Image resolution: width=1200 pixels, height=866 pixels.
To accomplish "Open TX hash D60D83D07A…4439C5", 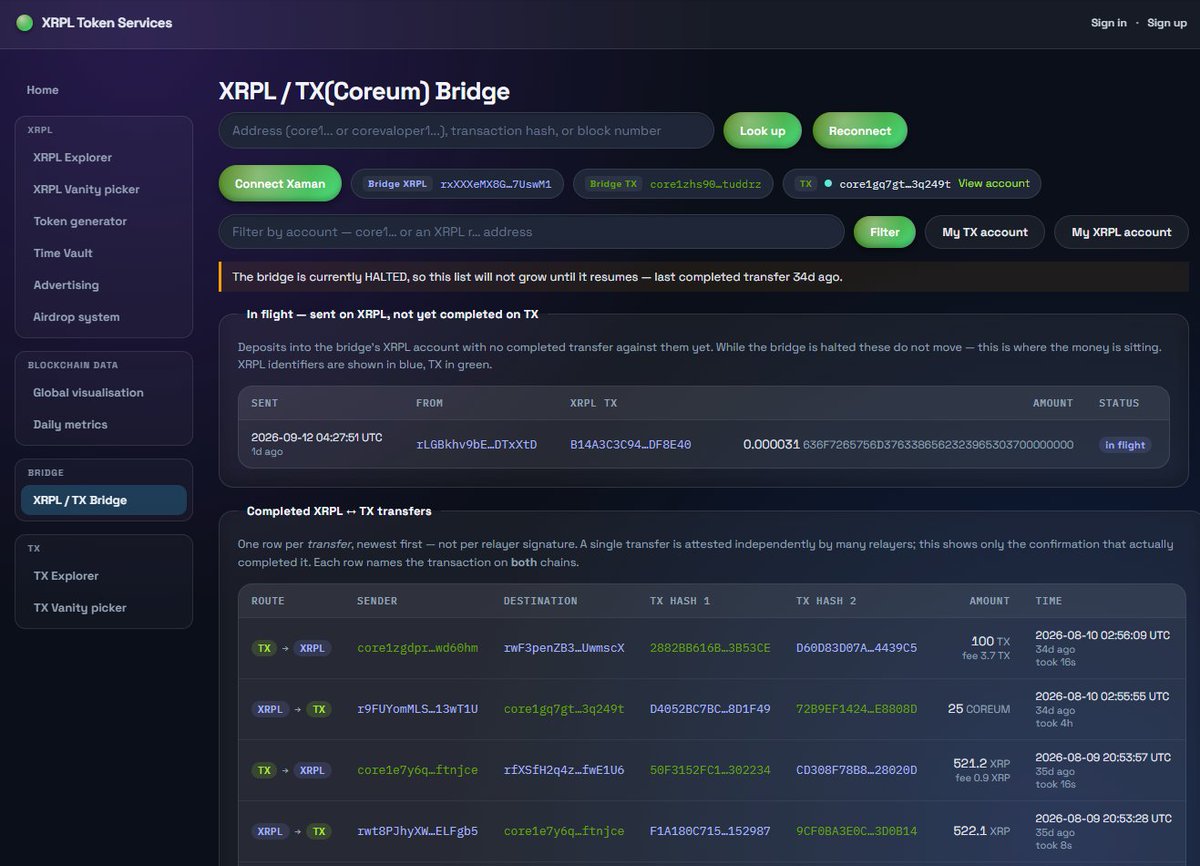I will [856, 648].
